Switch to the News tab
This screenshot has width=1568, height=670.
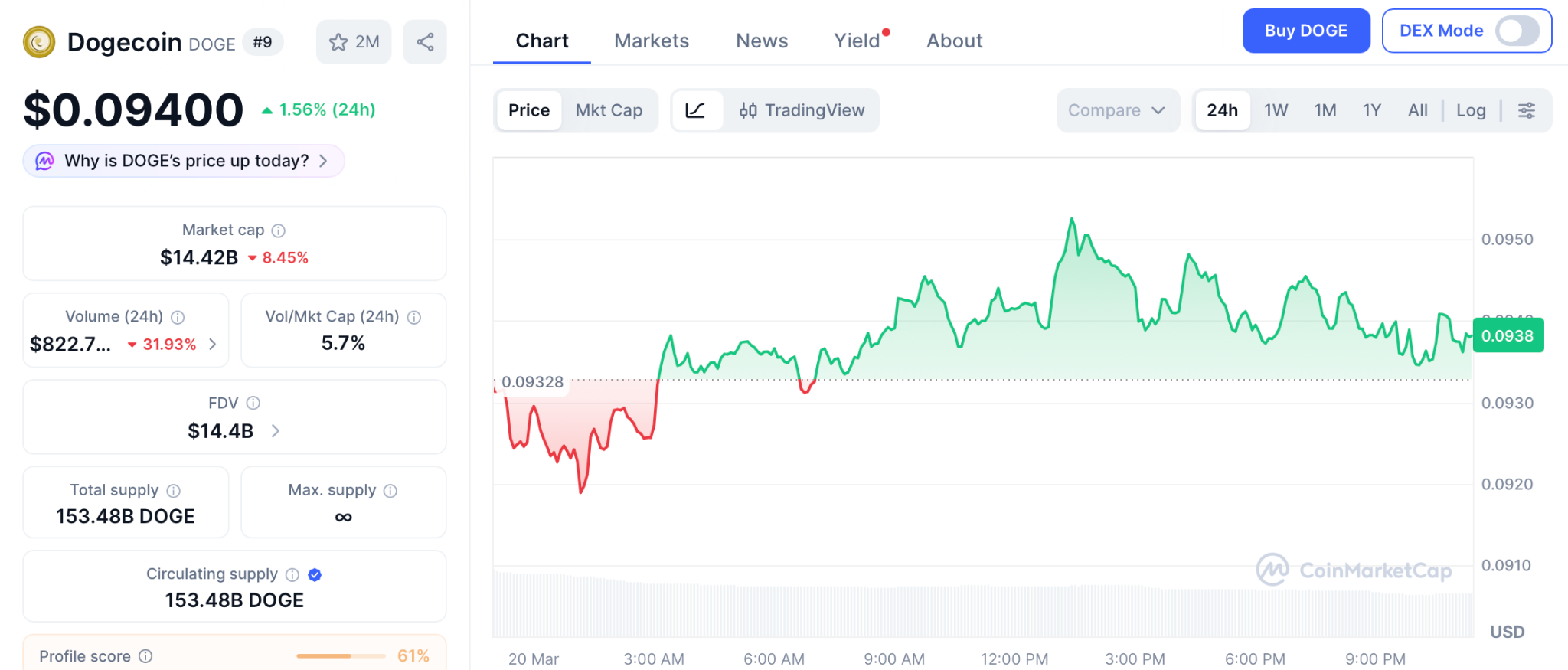point(762,41)
